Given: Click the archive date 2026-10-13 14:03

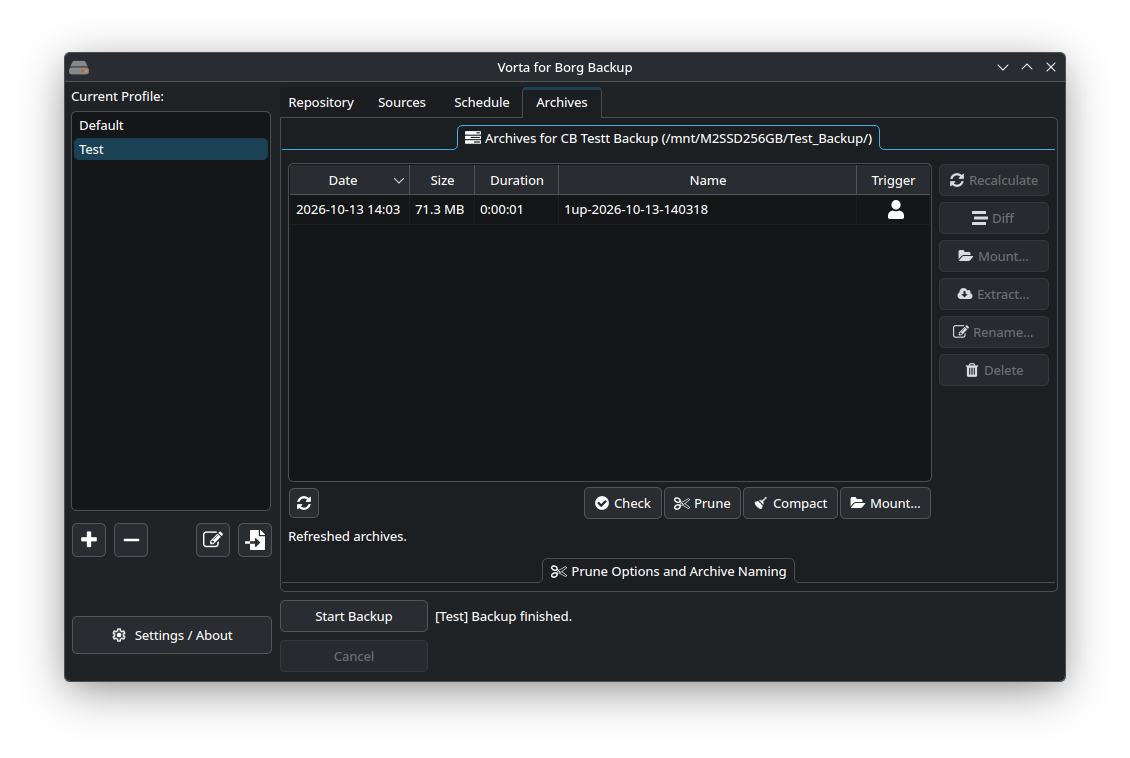Looking at the screenshot, I should pos(348,210).
